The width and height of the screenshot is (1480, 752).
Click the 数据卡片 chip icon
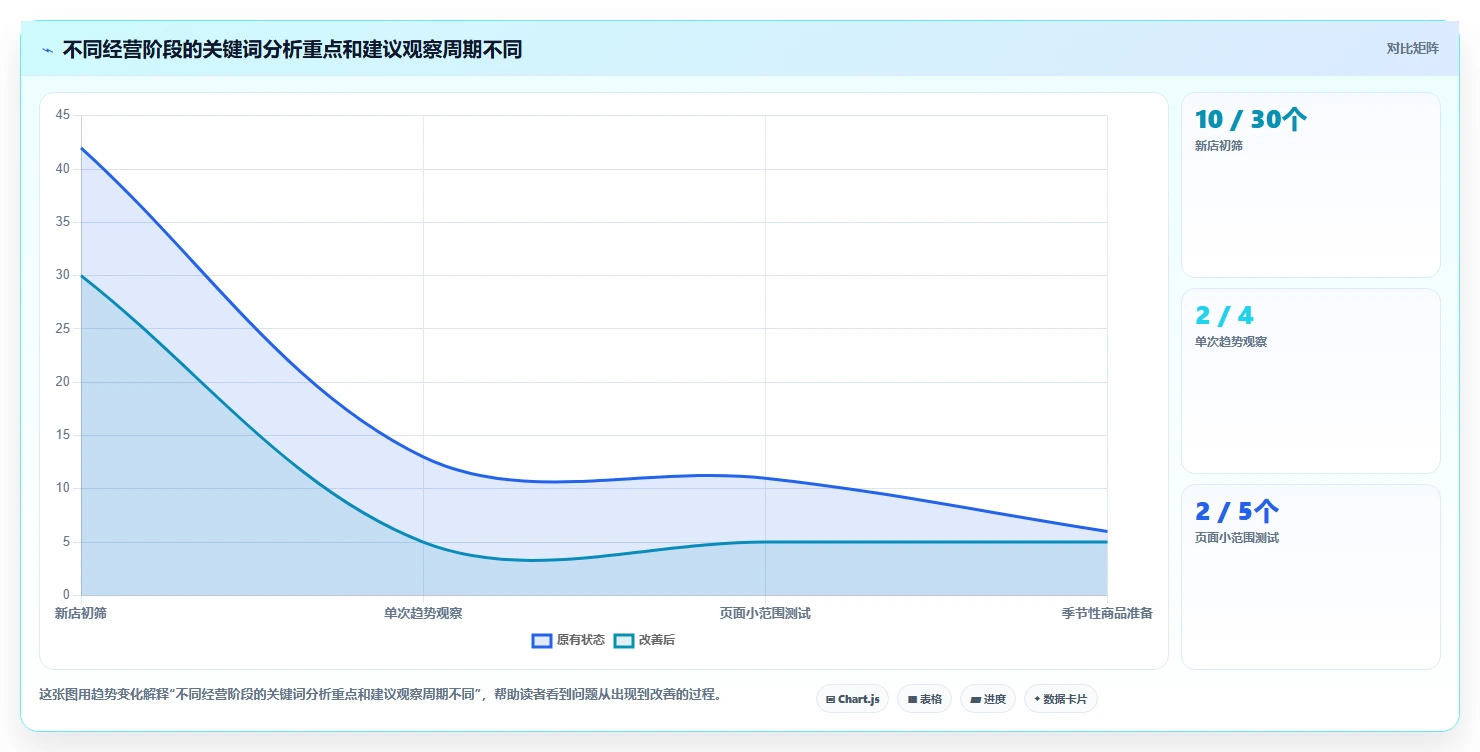point(1037,699)
